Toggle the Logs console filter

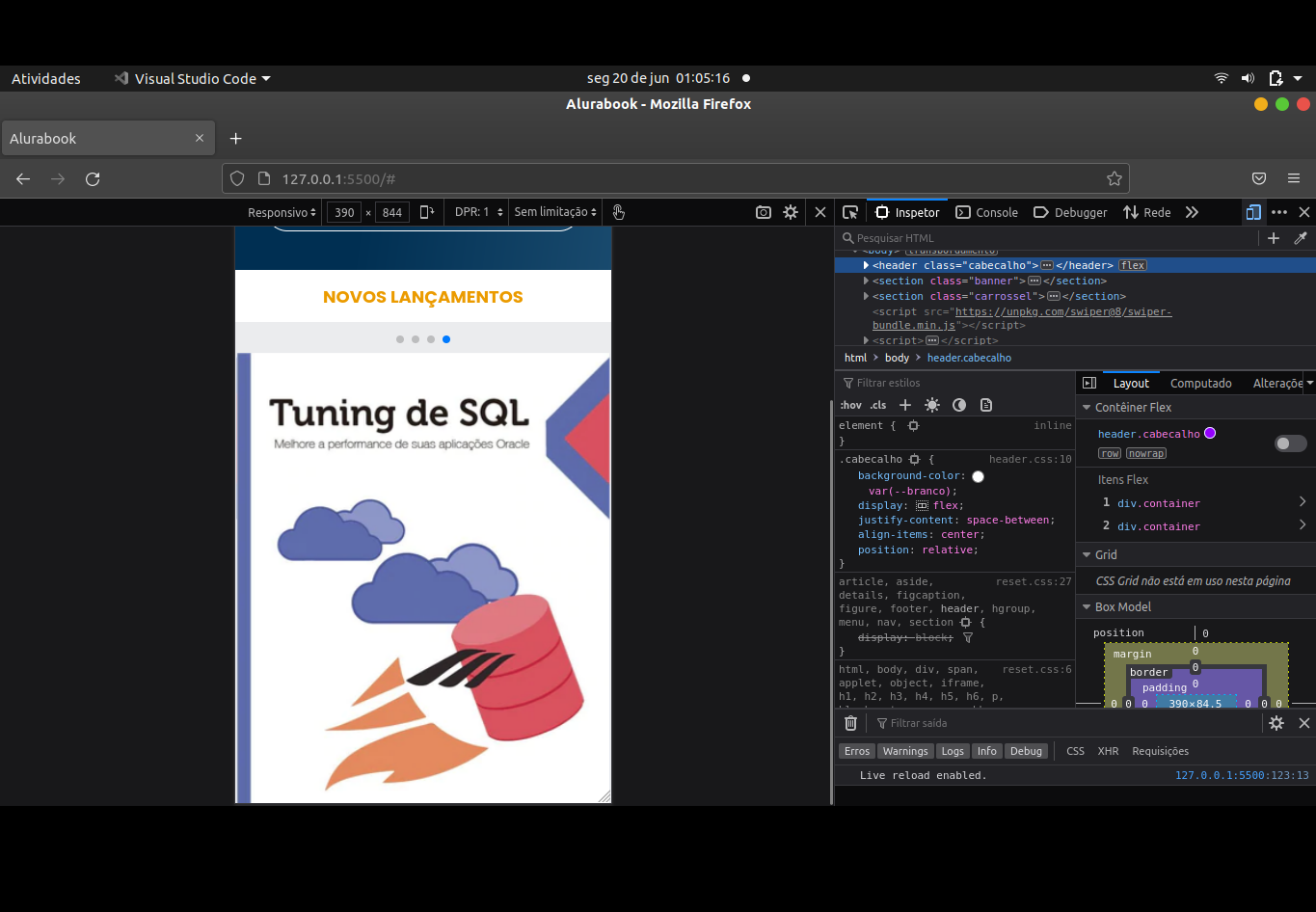tap(953, 751)
